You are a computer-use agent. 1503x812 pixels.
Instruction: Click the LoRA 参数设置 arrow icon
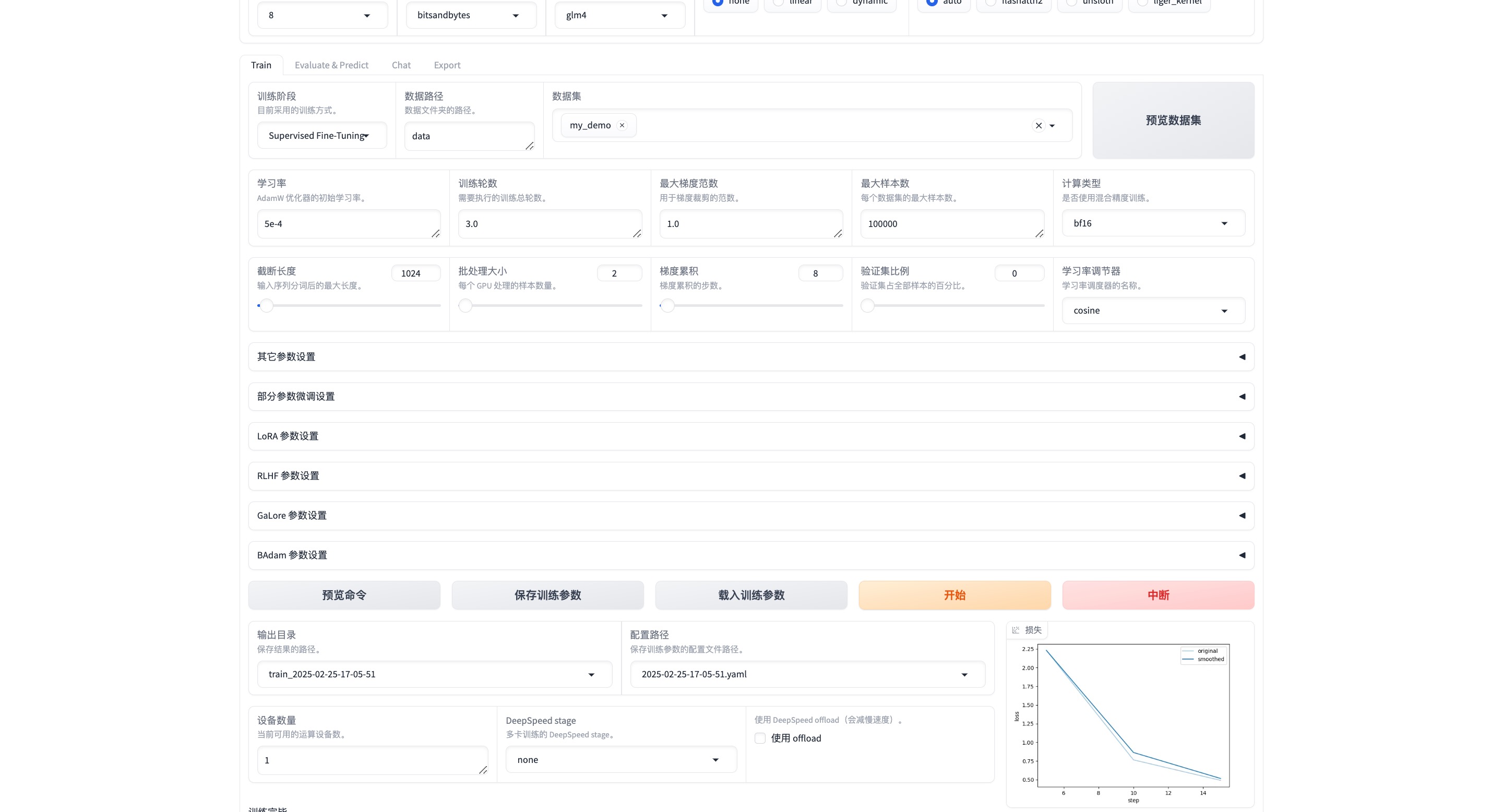[1242, 436]
